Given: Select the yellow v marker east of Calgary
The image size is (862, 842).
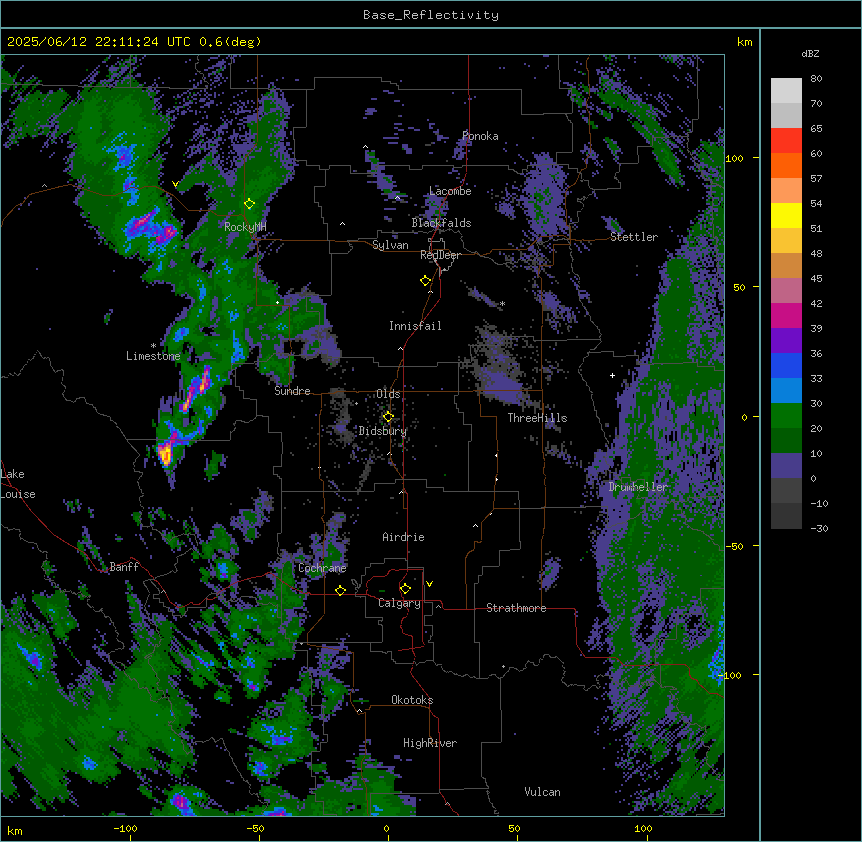Looking at the screenshot, I should pyautogui.click(x=429, y=584).
